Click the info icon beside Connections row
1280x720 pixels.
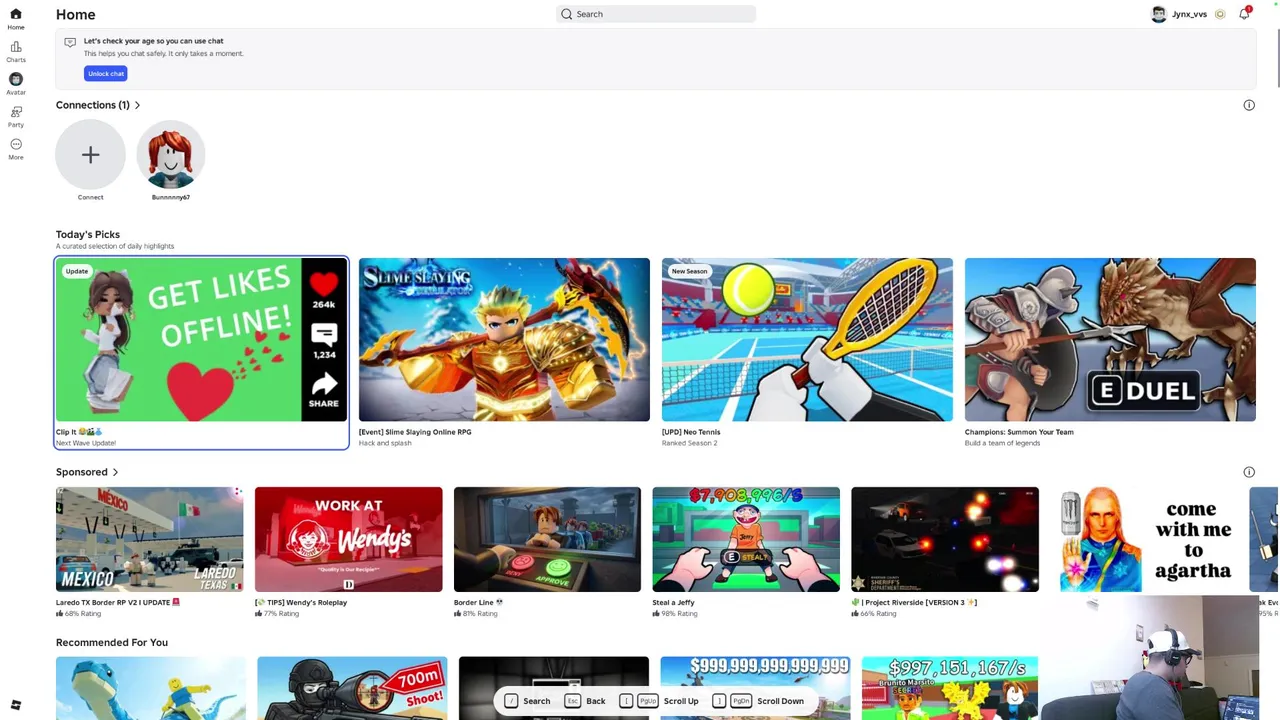(x=1249, y=105)
